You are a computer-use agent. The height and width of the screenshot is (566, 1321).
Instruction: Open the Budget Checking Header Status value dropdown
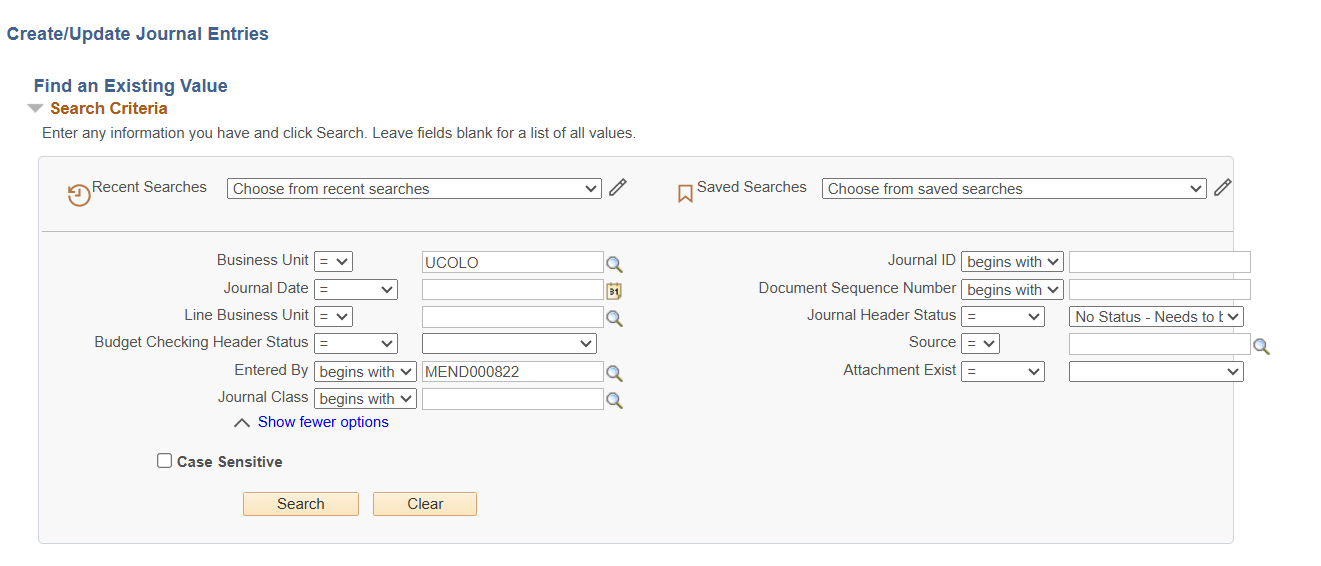(509, 344)
